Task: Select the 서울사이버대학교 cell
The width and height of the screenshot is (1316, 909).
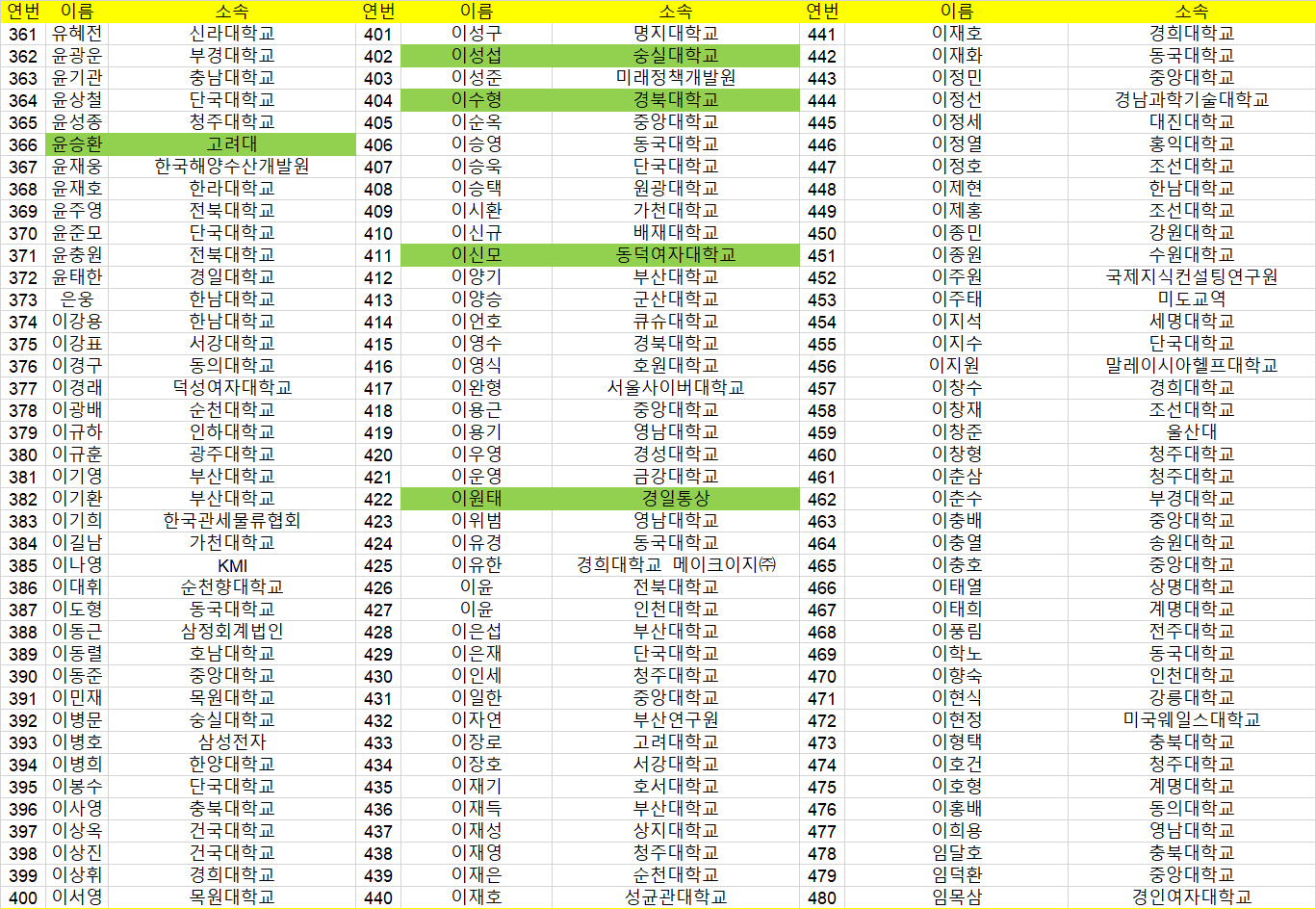Action: pos(675,388)
